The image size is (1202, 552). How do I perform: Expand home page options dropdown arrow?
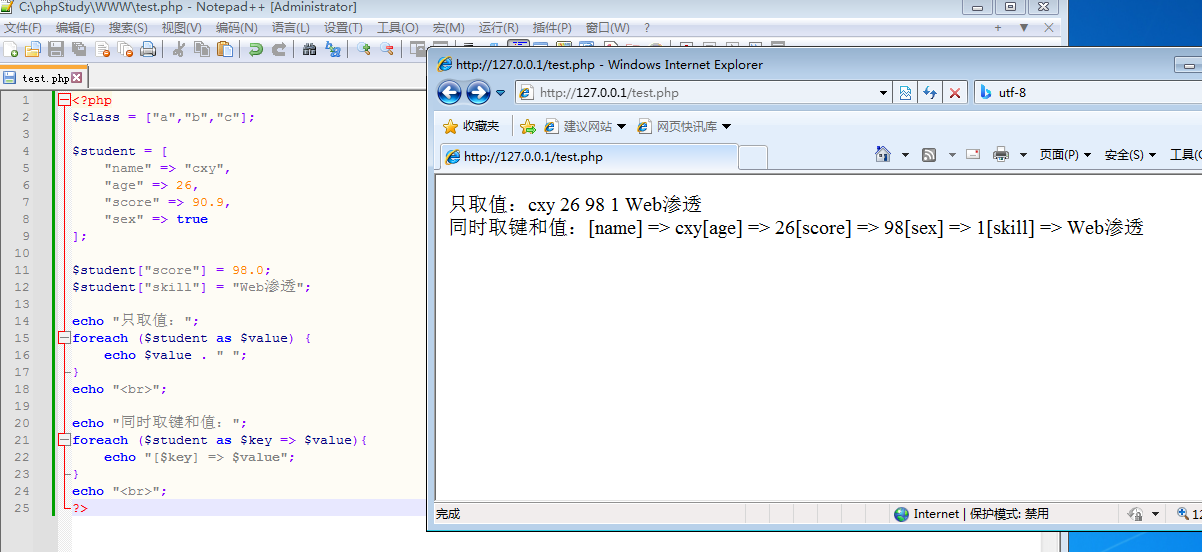[x=905, y=155]
